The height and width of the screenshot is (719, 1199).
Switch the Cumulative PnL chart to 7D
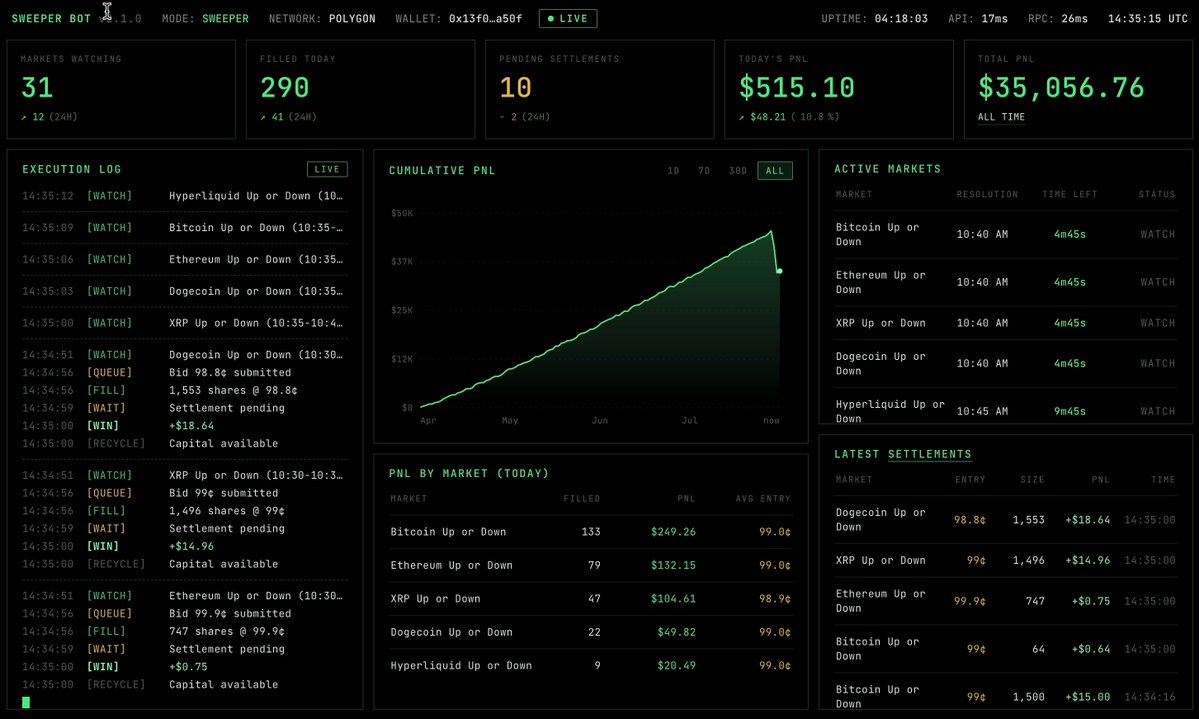pos(703,171)
